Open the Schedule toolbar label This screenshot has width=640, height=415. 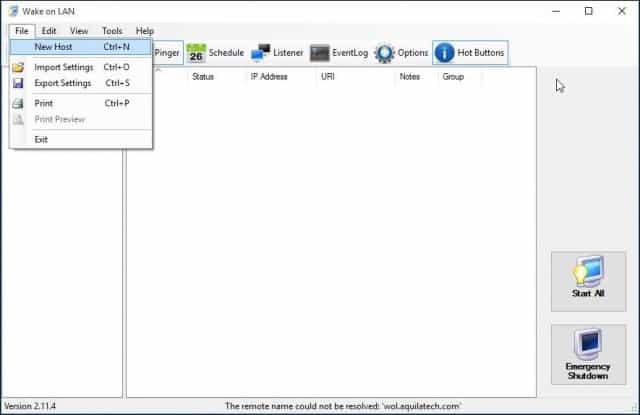coord(226,53)
